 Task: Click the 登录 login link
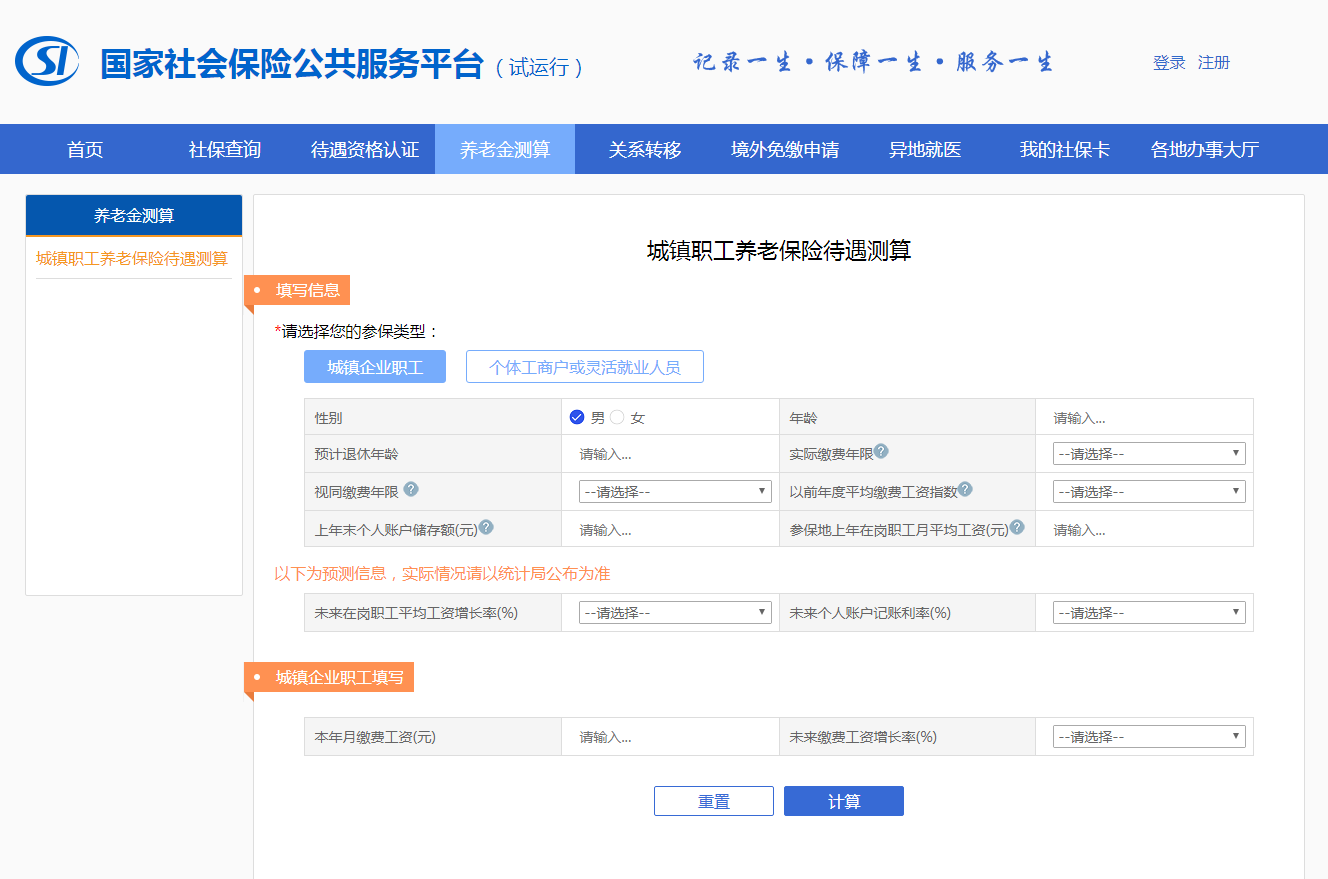1169,63
